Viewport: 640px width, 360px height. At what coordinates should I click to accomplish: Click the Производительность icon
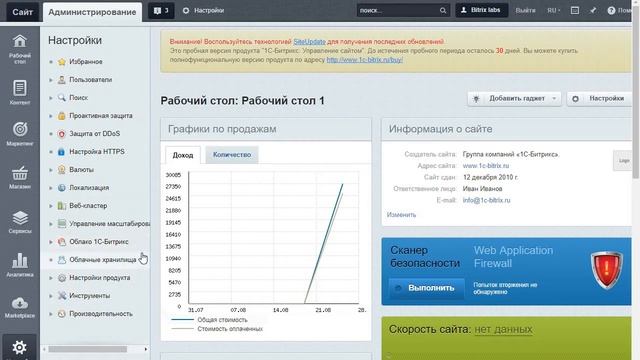coord(62,314)
